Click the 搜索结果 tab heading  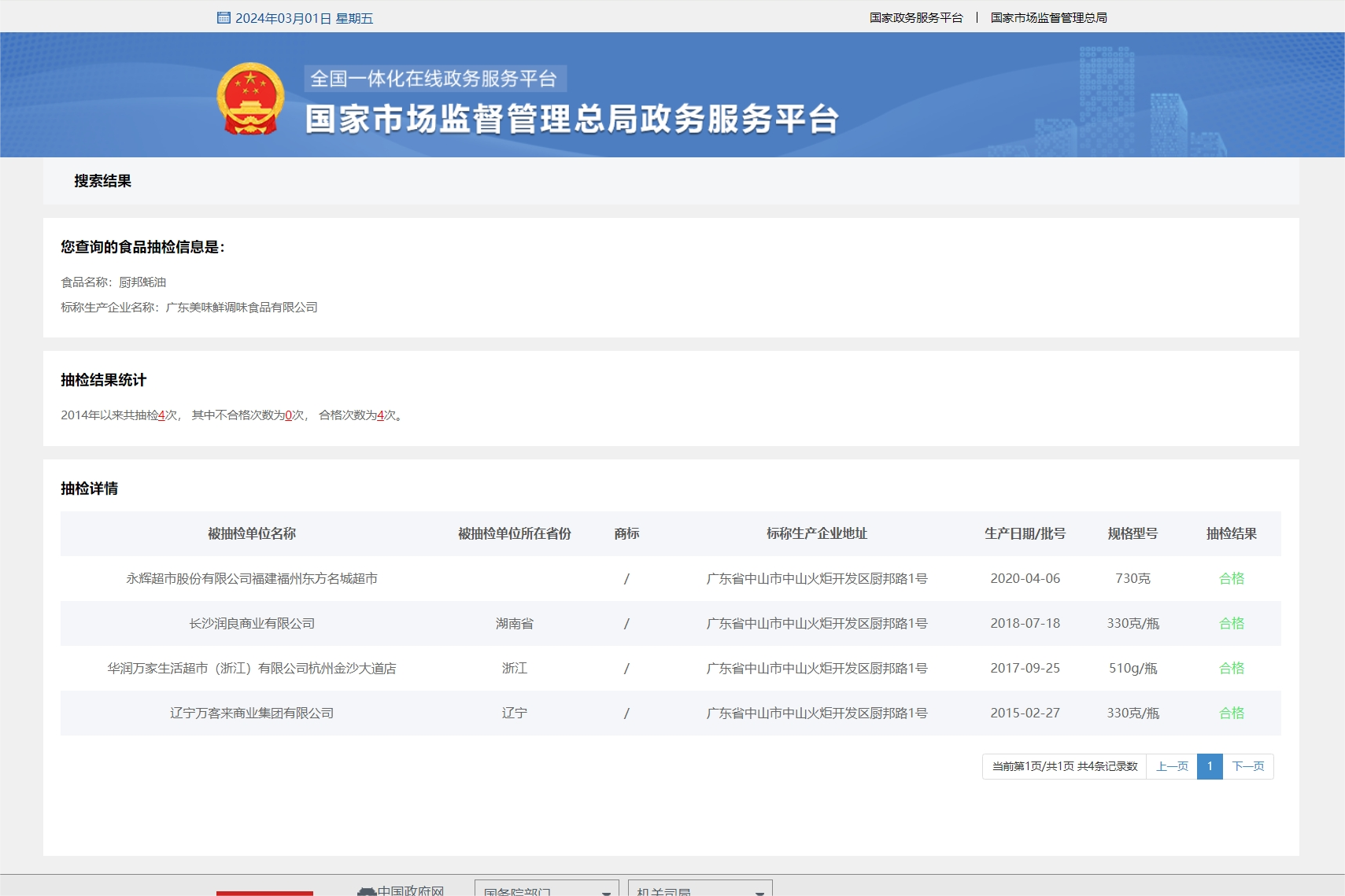(x=102, y=181)
